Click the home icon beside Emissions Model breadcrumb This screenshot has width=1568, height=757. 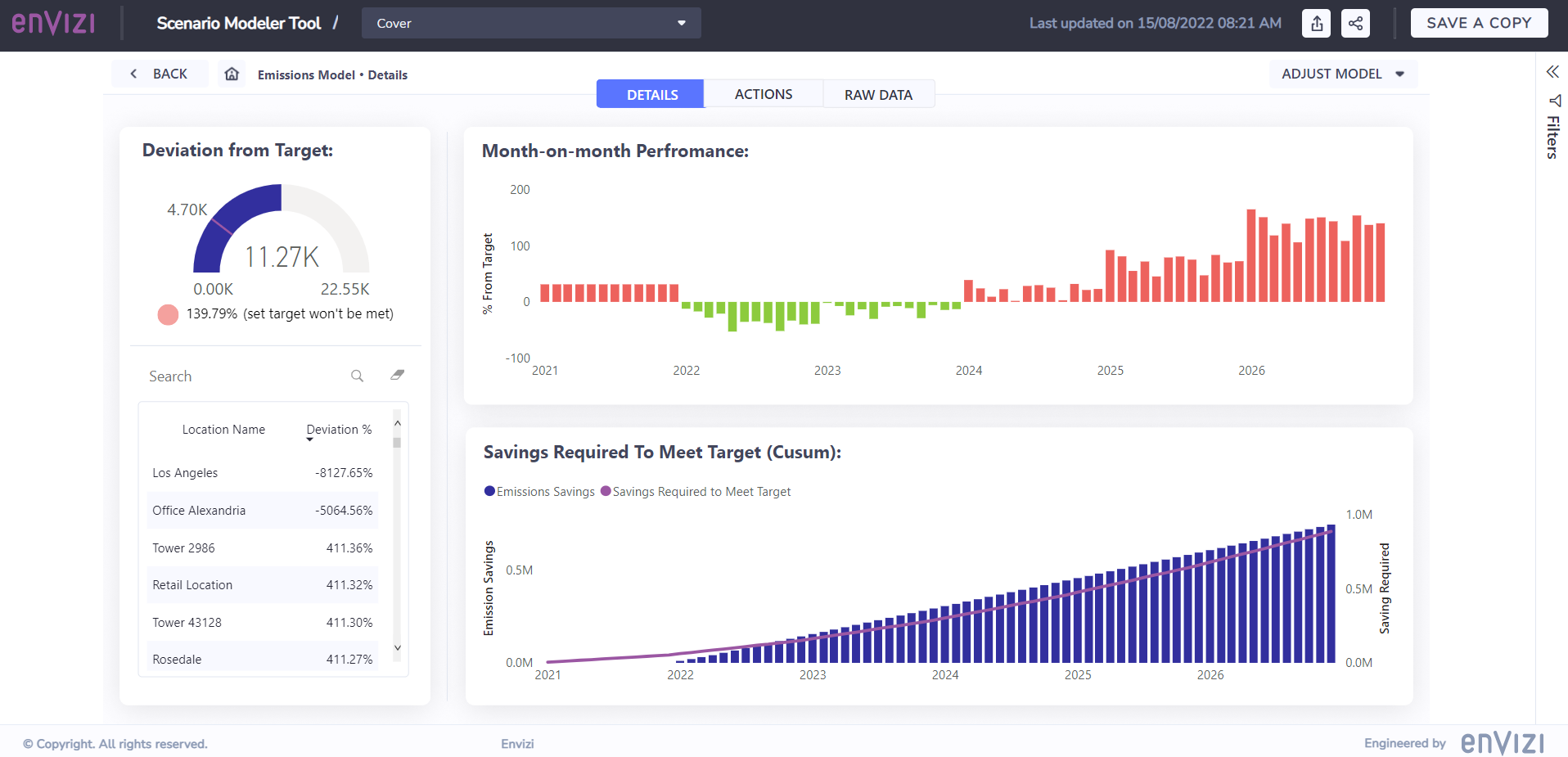(x=232, y=74)
